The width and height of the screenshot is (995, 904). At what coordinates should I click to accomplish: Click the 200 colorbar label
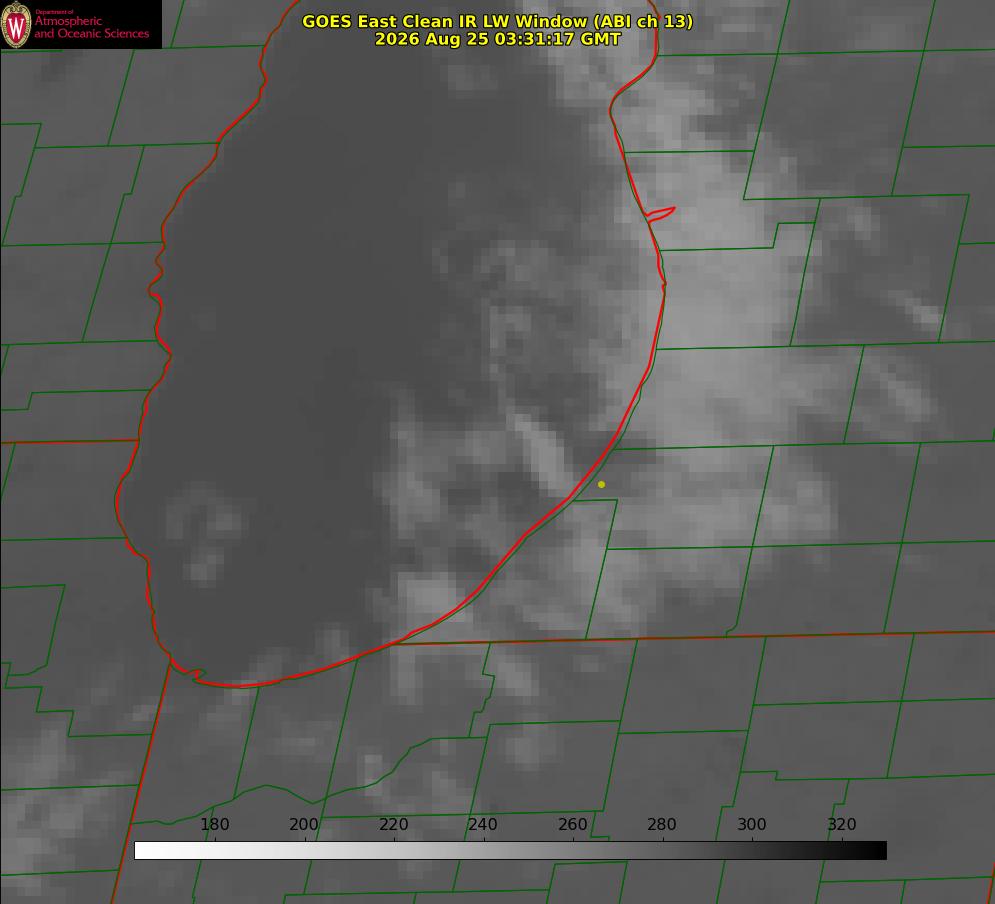click(x=303, y=824)
